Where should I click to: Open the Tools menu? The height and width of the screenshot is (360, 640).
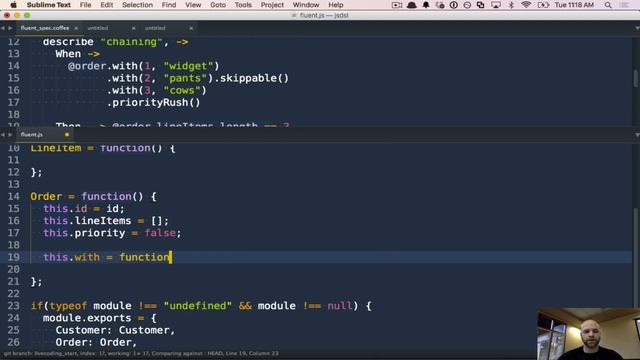click(x=243, y=5)
